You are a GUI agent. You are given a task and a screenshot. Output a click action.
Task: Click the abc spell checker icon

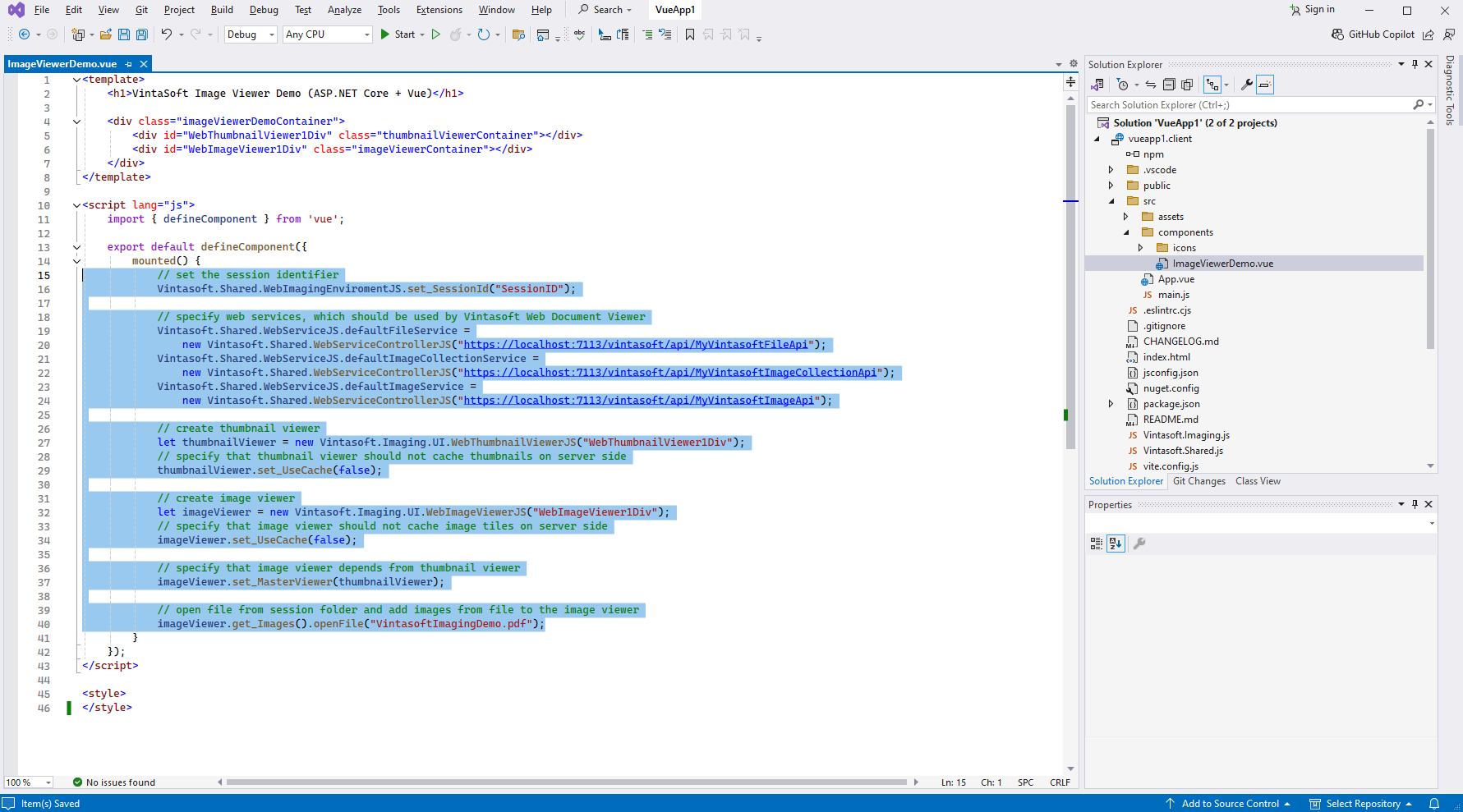coord(579,34)
